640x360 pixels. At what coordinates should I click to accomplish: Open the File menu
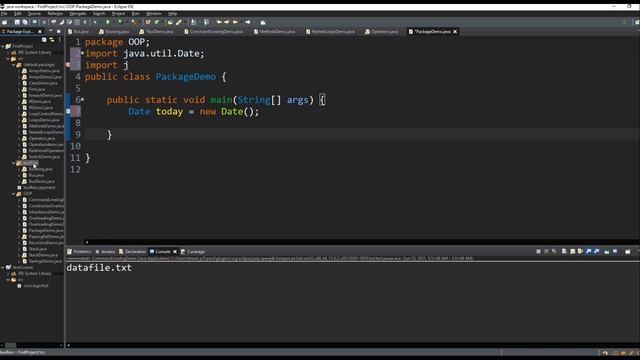pos(4,13)
